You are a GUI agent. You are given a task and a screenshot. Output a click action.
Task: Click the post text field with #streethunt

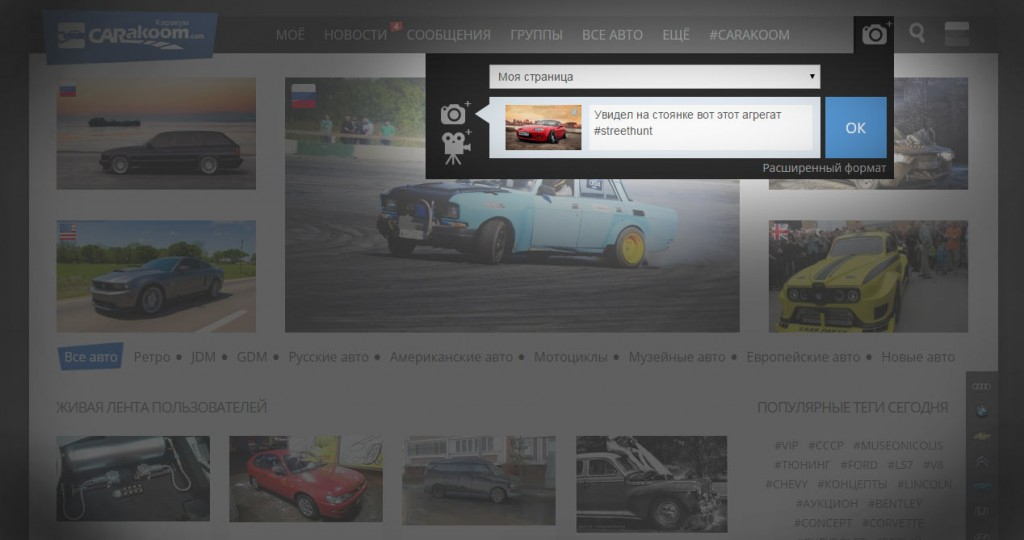[x=701, y=127]
